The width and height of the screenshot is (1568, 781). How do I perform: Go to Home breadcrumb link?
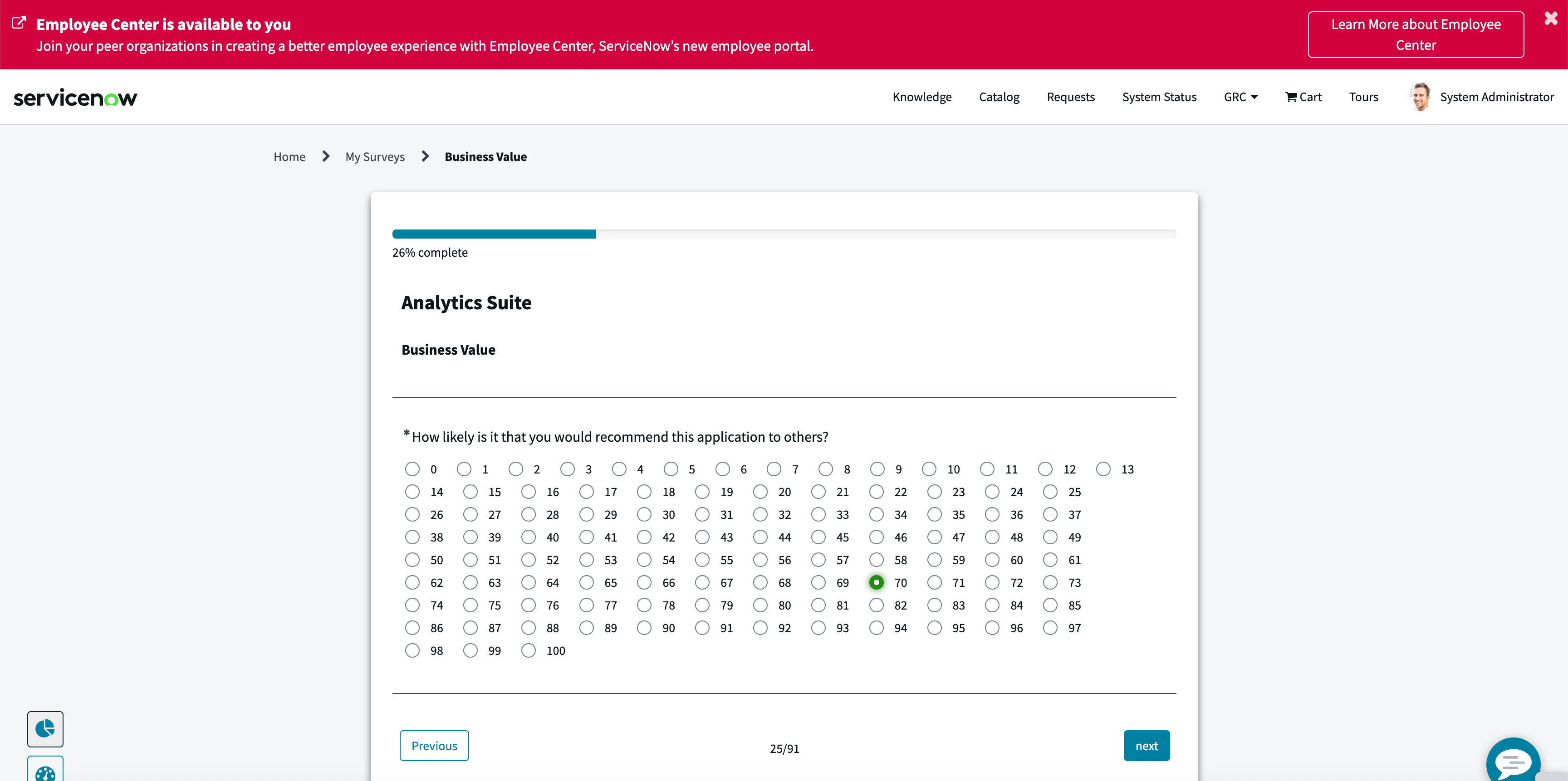pyautogui.click(x=289, y=156)
